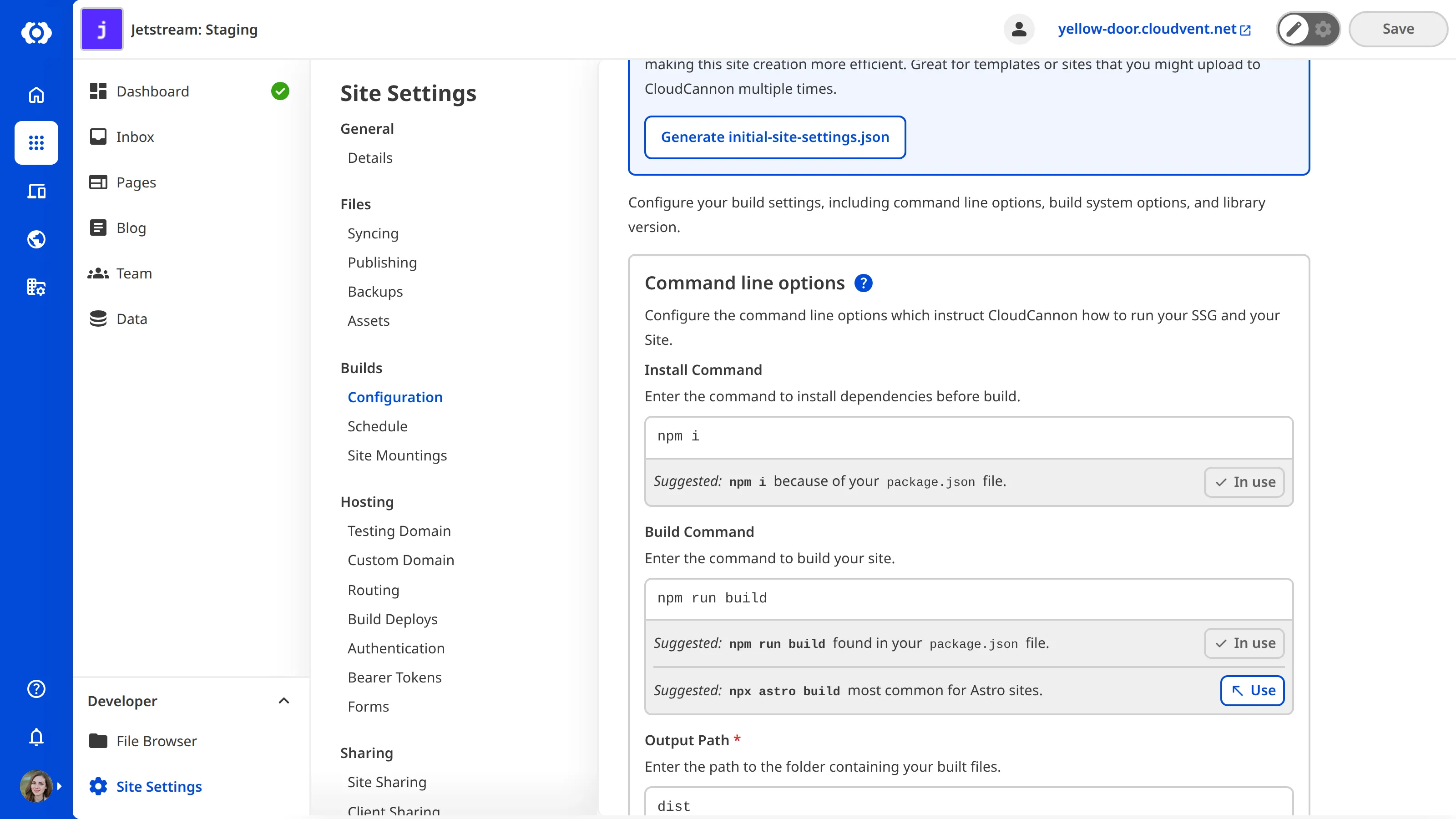This screenshot has height=819, width=1456.
Task: Click the Jetstream site 'j' icon
Action: coord(102,29)
